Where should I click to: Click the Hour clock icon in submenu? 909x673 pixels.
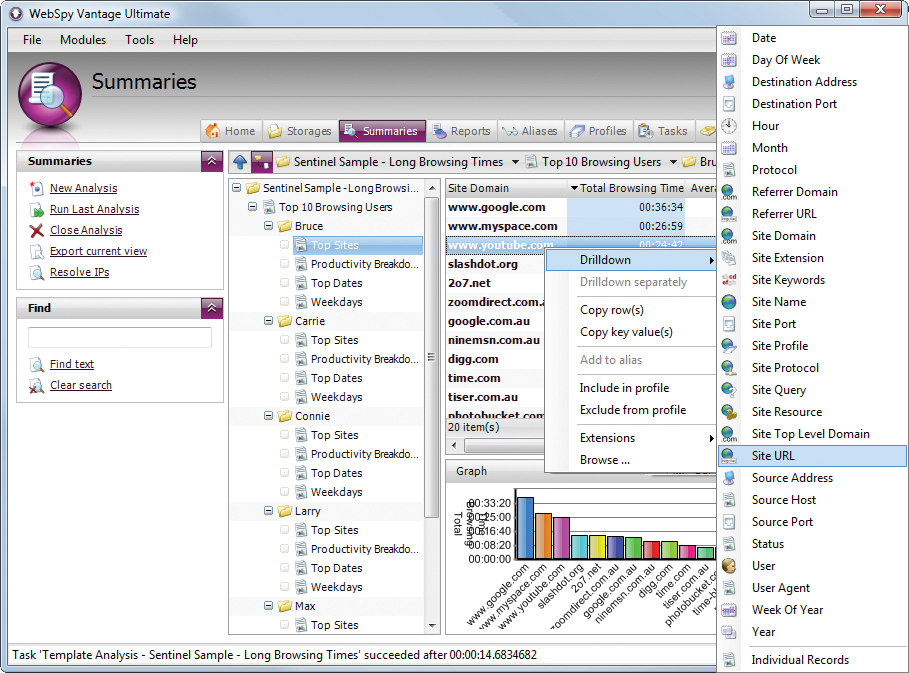(x=730, y=126)
